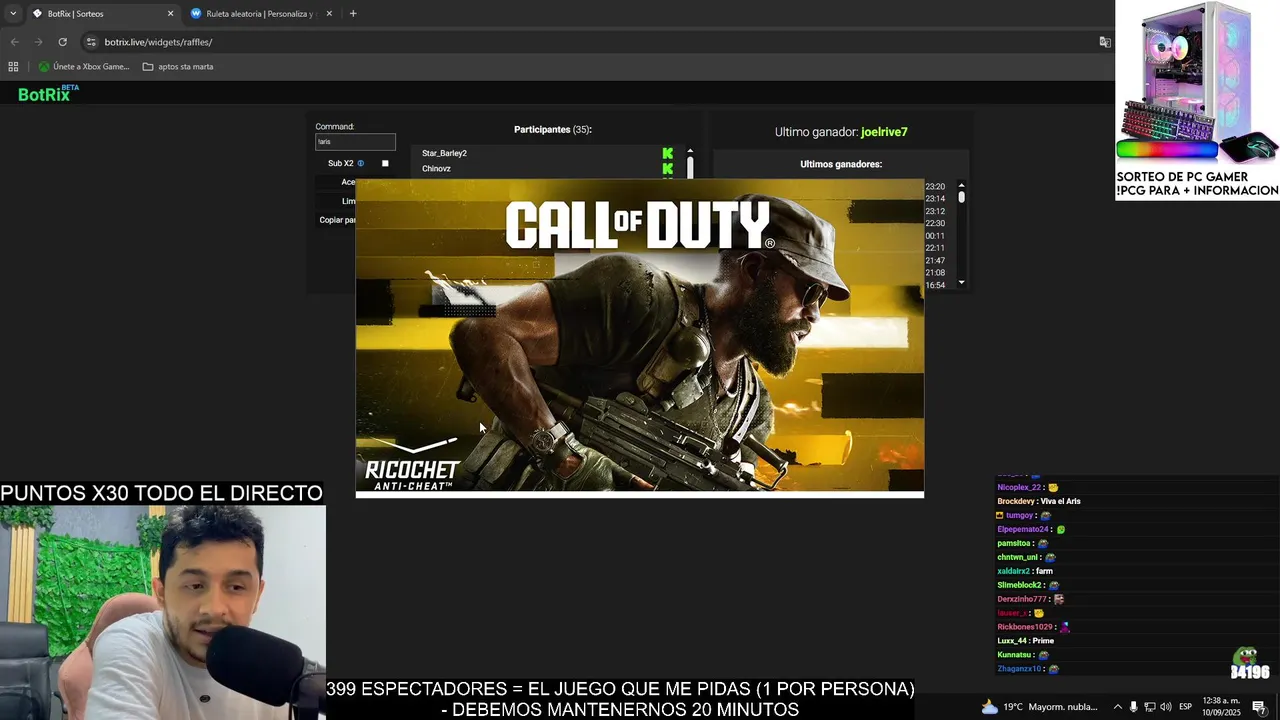Toggle the Sub X2 checkbox

(385, 163)
